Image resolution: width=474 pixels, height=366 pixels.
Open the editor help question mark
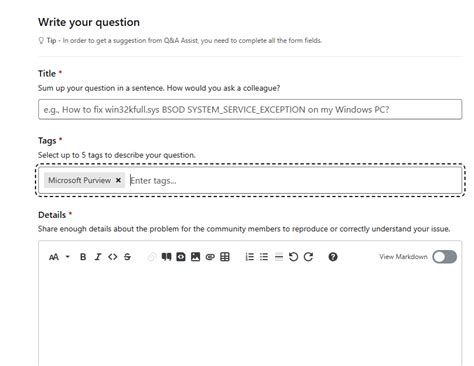tap(333, 257)
